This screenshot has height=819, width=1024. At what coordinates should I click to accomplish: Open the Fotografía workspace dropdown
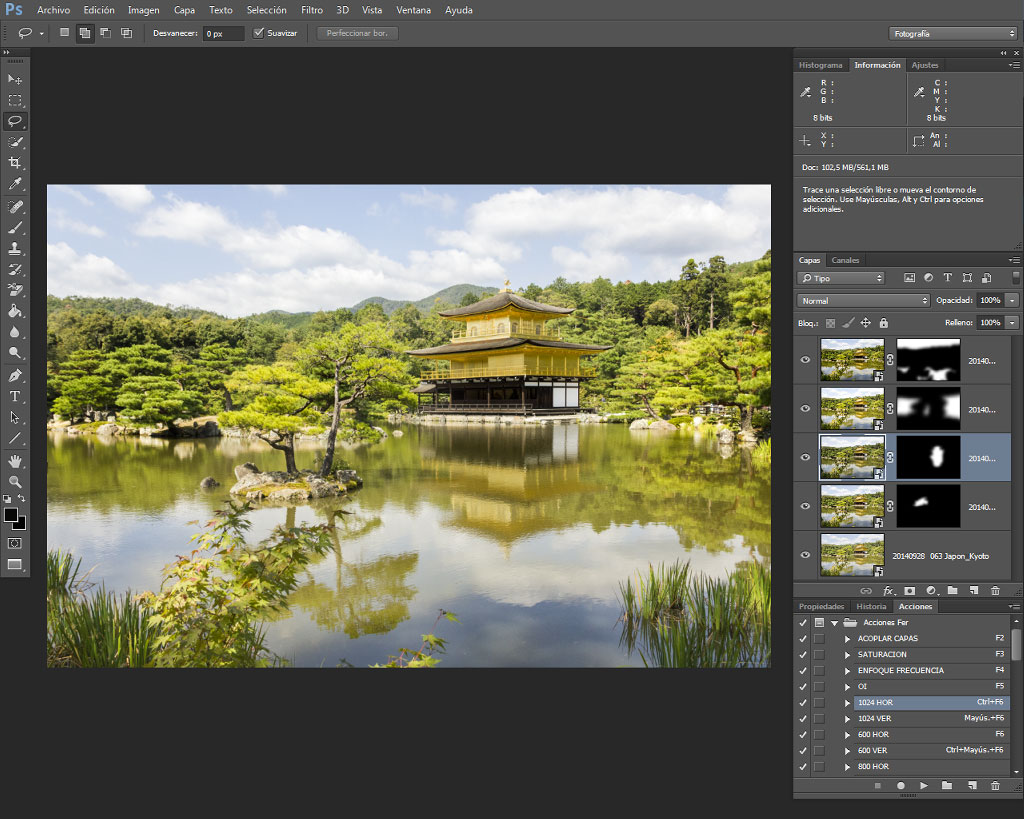click(953, 33)
